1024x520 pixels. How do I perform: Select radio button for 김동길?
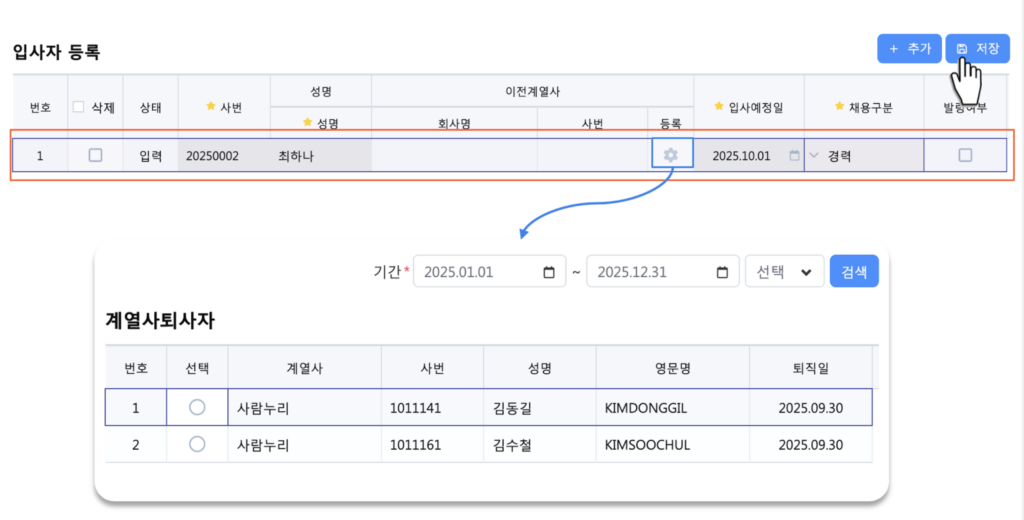[x=197, y=407]
